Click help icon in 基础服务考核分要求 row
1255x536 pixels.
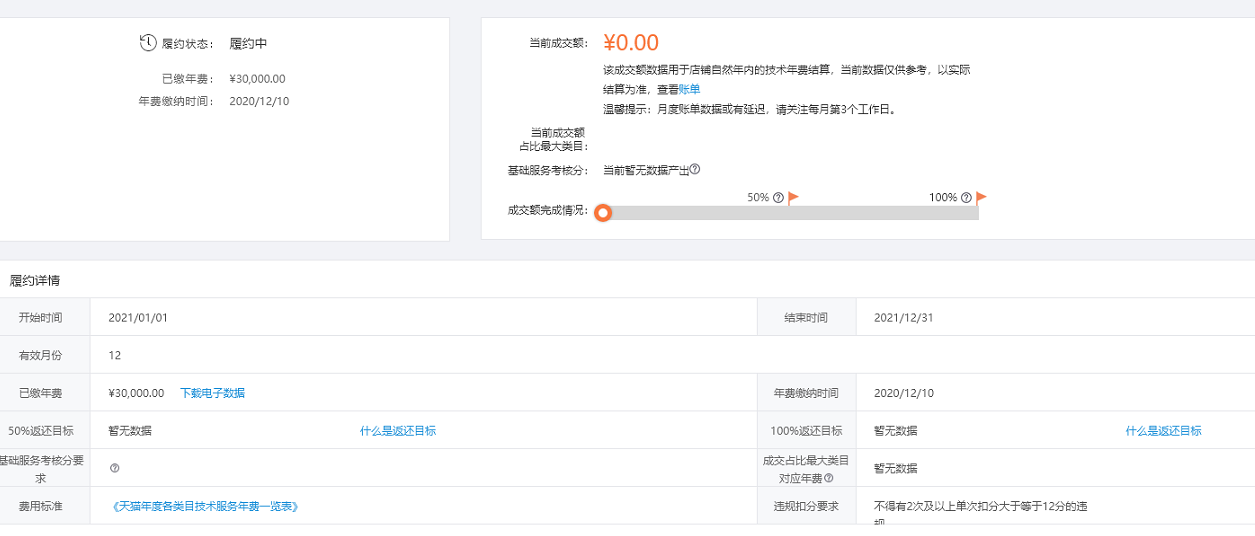114,468
